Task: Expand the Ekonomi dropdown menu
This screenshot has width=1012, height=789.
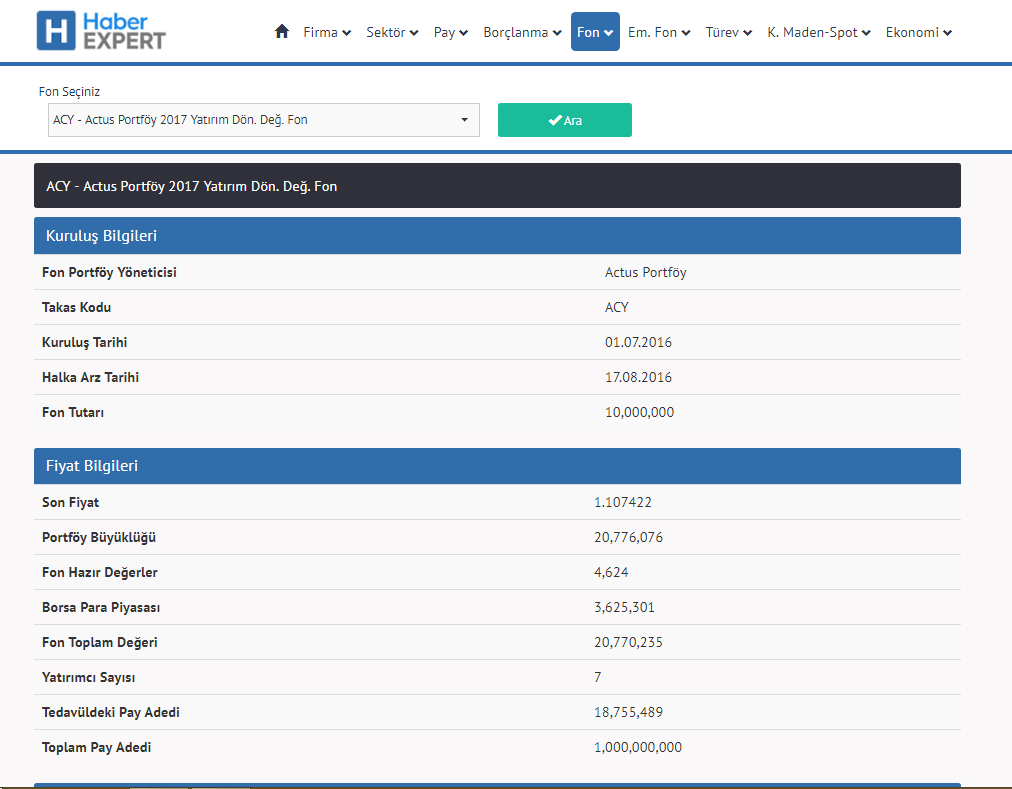Action: click(918, 32)
